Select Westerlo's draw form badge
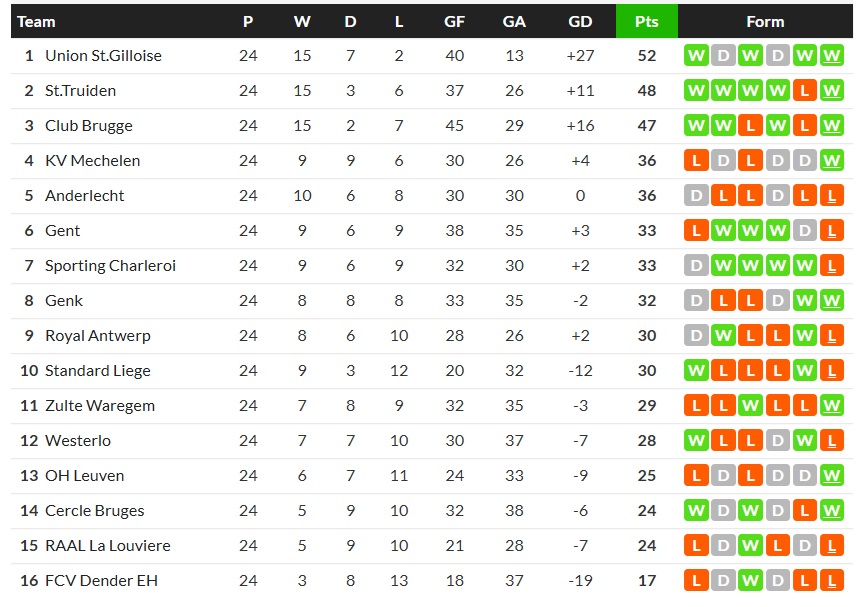Image resolution: width=862 pixels, height=607 pixels. click(777, 441)
